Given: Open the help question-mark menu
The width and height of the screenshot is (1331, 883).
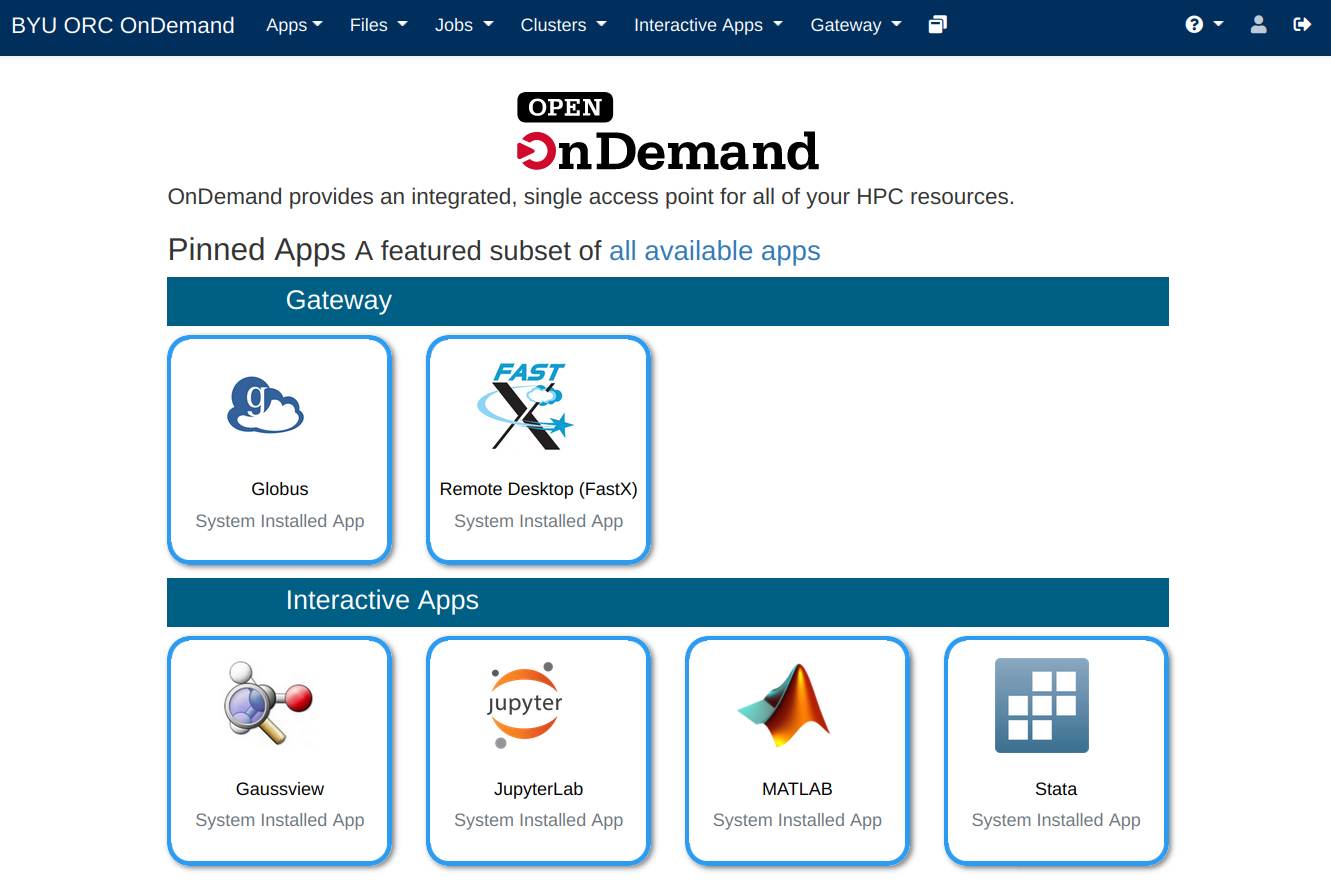Looking at the screenshot, I should [x=1204, y=25].
